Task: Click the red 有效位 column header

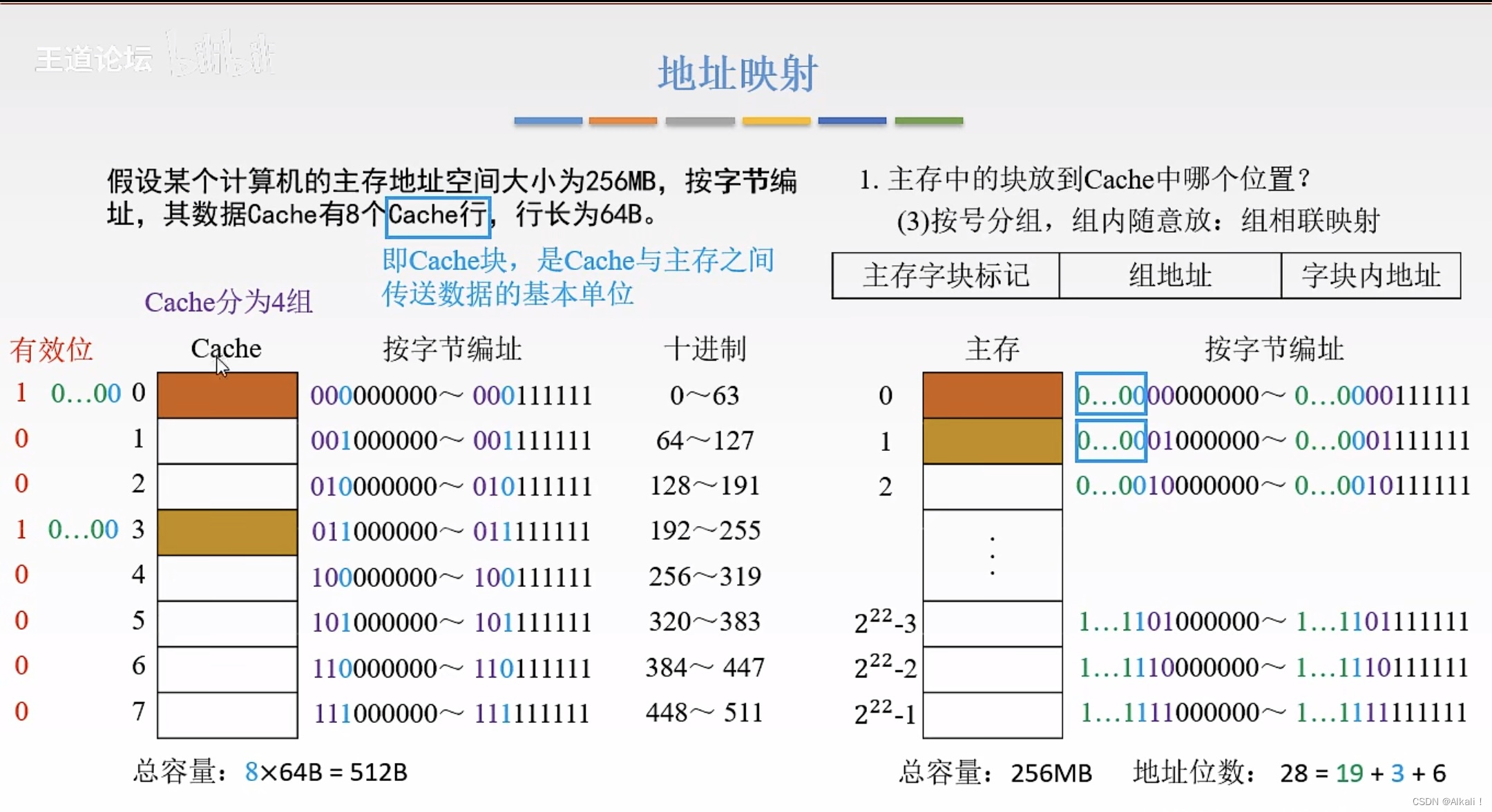Action: pos(51,349)
